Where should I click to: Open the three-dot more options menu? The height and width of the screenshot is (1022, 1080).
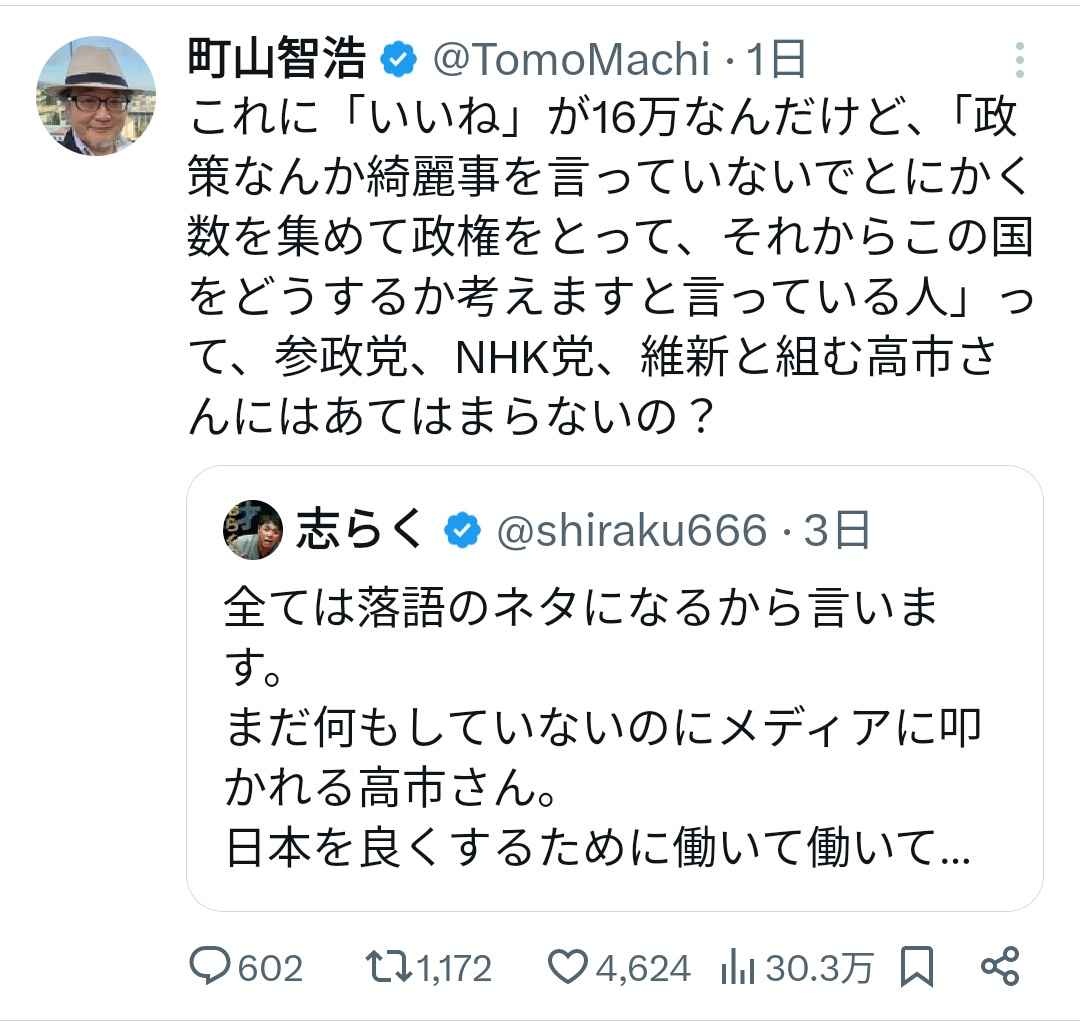1018,61
